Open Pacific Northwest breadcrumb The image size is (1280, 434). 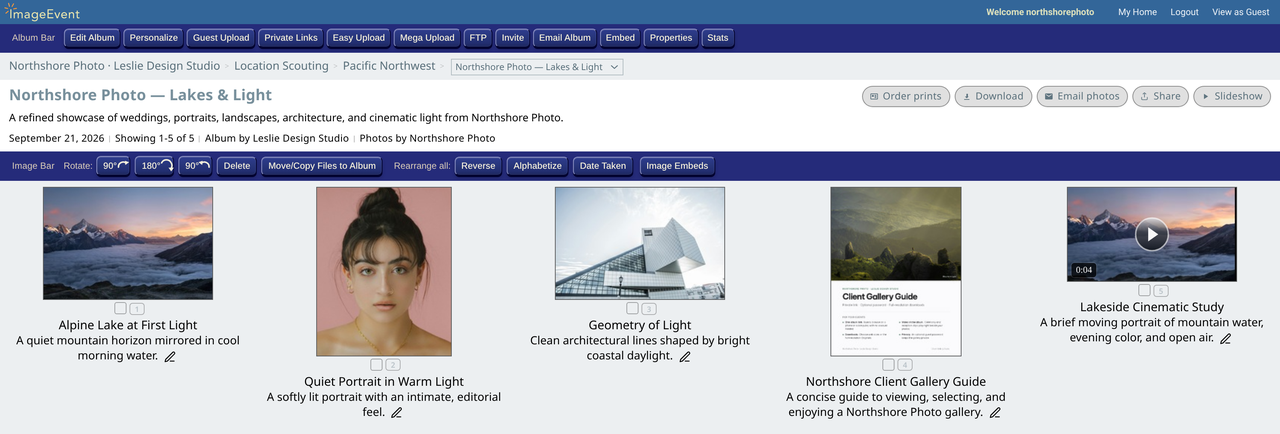[x=389, y=66]
